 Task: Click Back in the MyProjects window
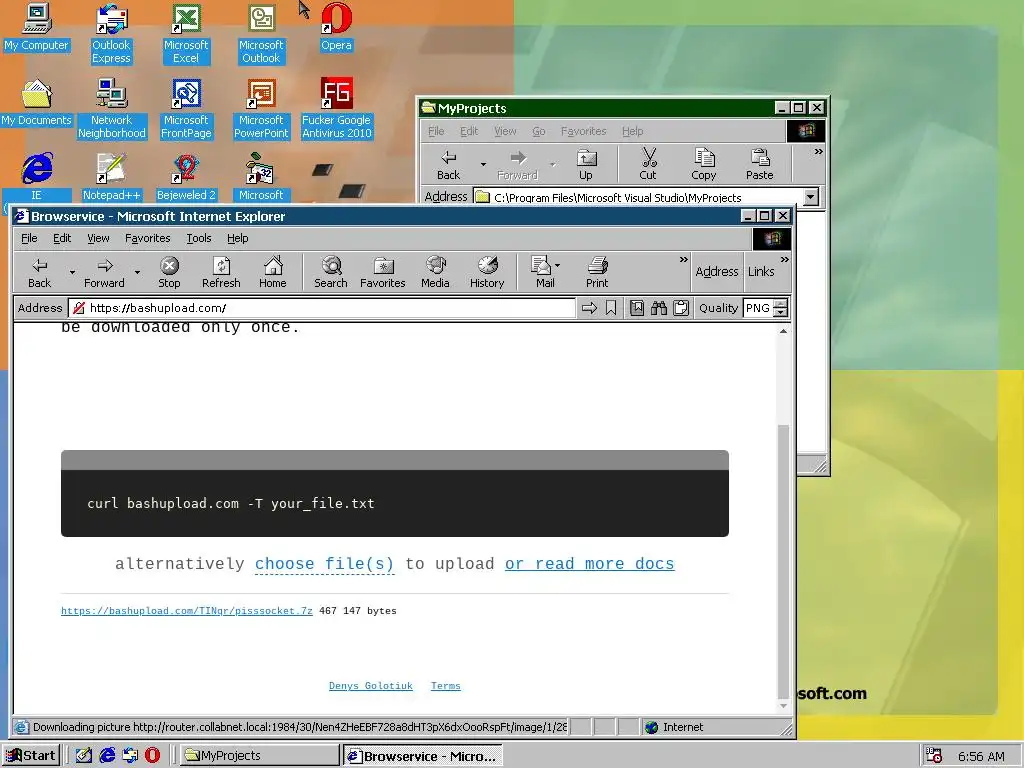click(x=449, y=165)
